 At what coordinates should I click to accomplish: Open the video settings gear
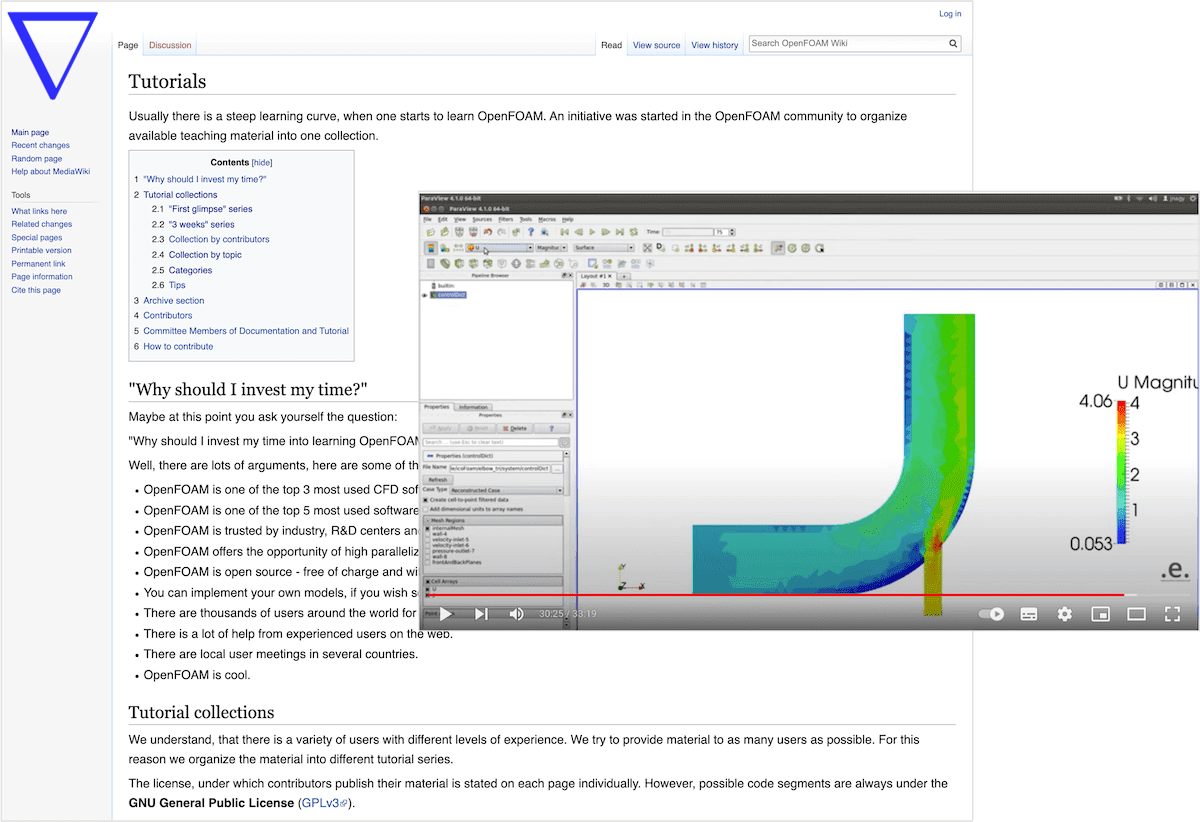(1065, 613)
